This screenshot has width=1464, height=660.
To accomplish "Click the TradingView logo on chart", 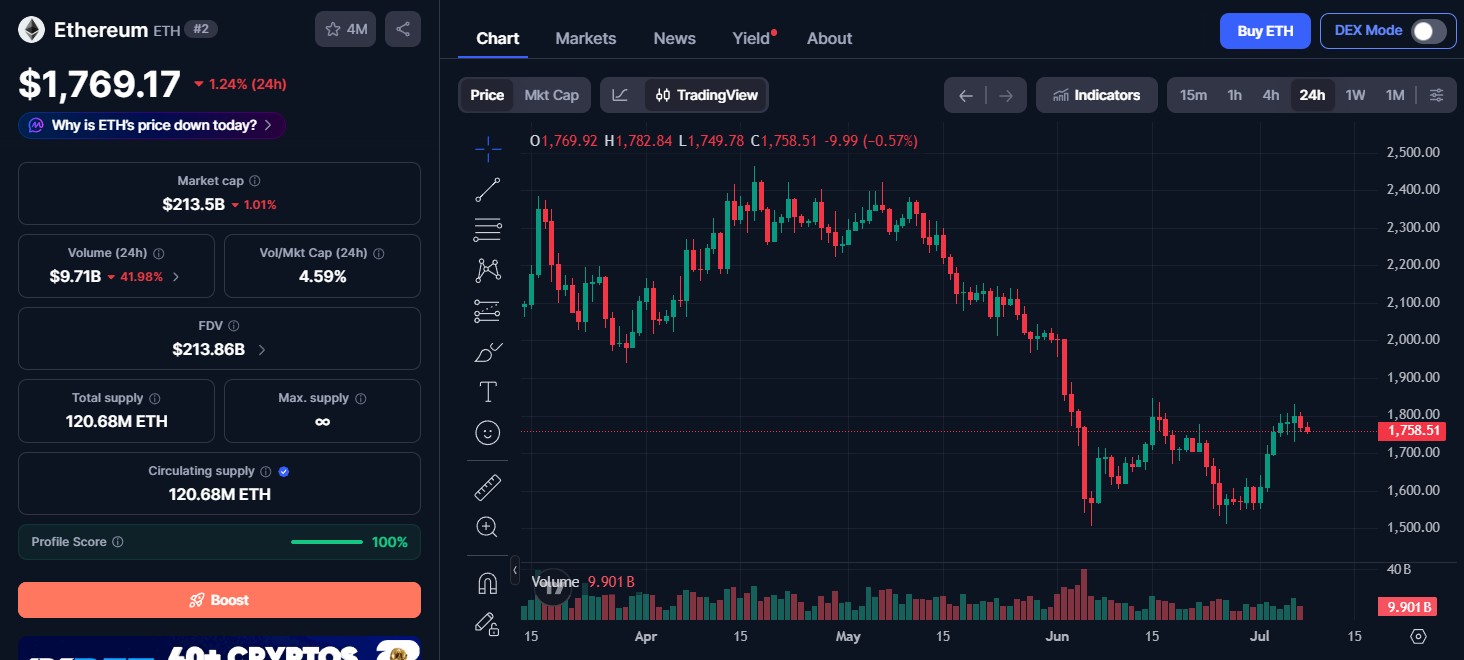I will point(553,587).
